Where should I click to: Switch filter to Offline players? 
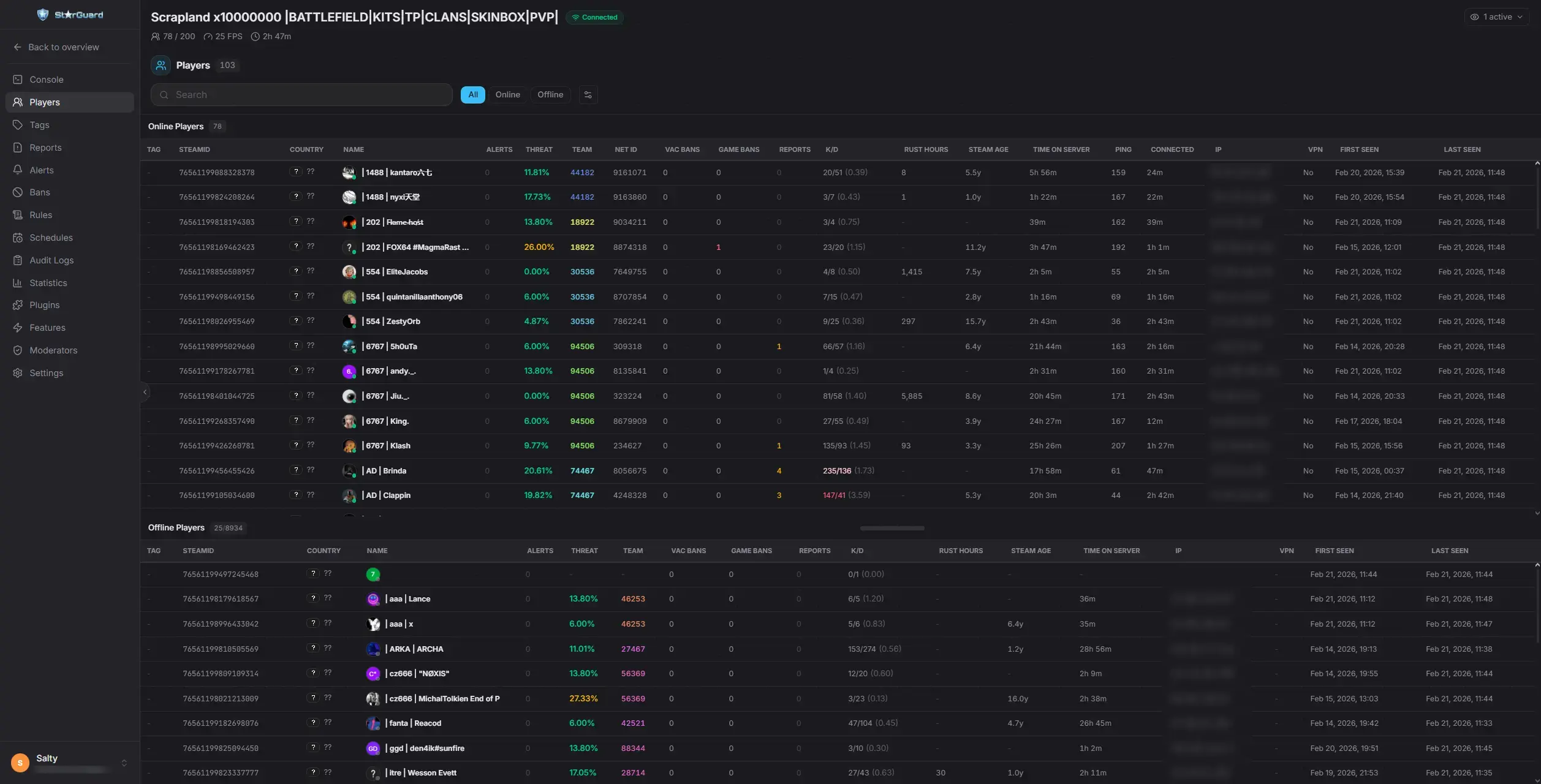(x=550, y=95)
